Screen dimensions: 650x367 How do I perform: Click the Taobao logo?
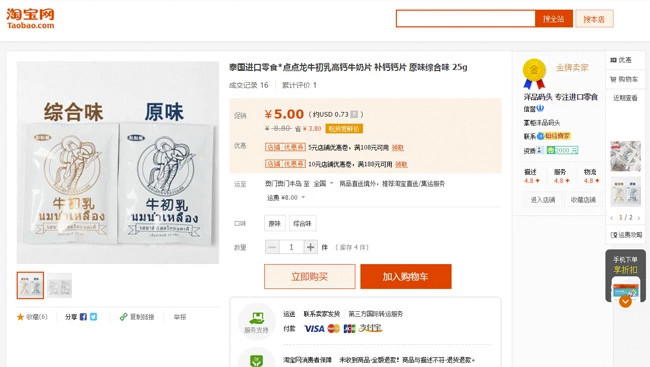pos(30,19)
